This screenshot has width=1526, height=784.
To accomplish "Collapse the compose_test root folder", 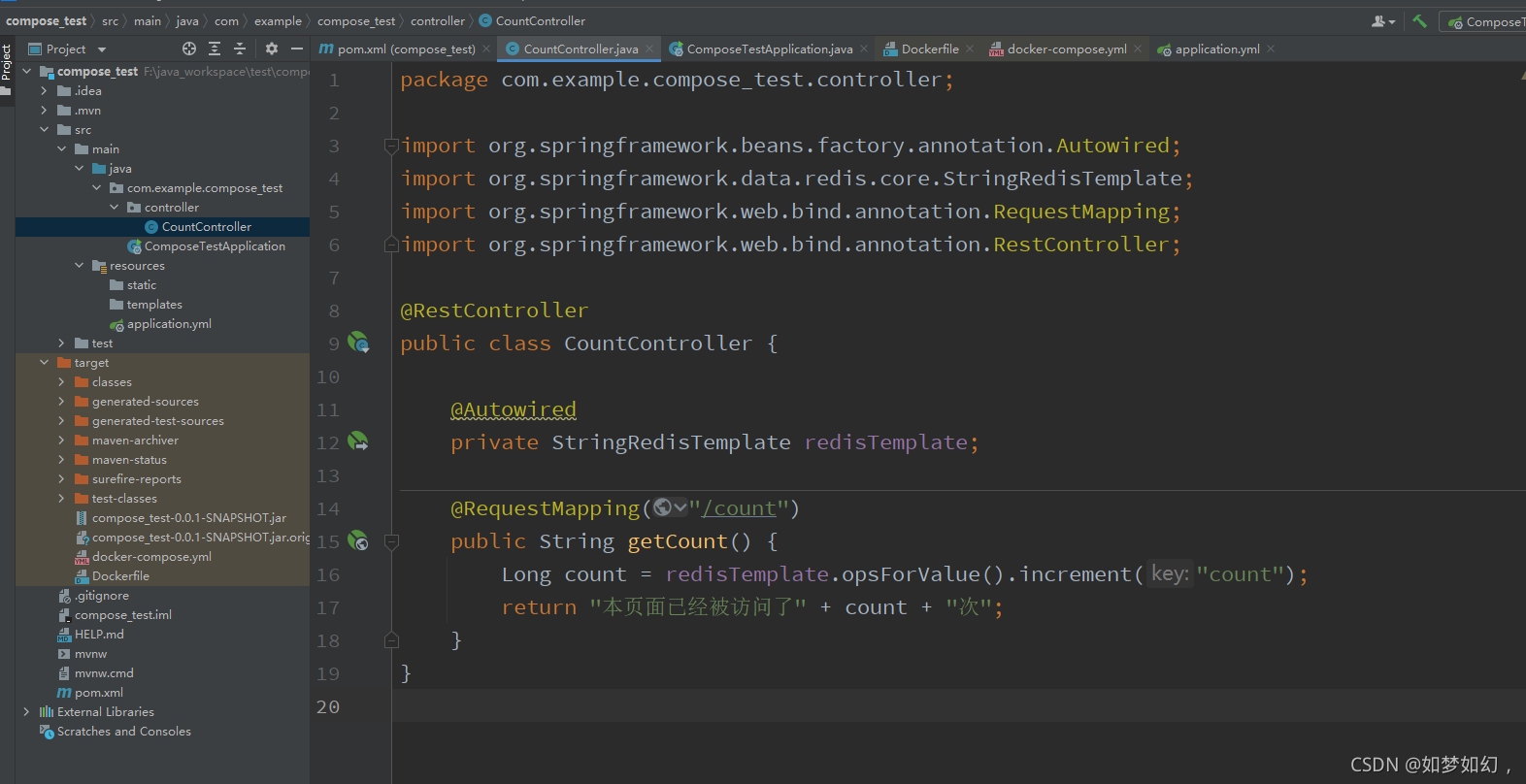I will 26,72.
